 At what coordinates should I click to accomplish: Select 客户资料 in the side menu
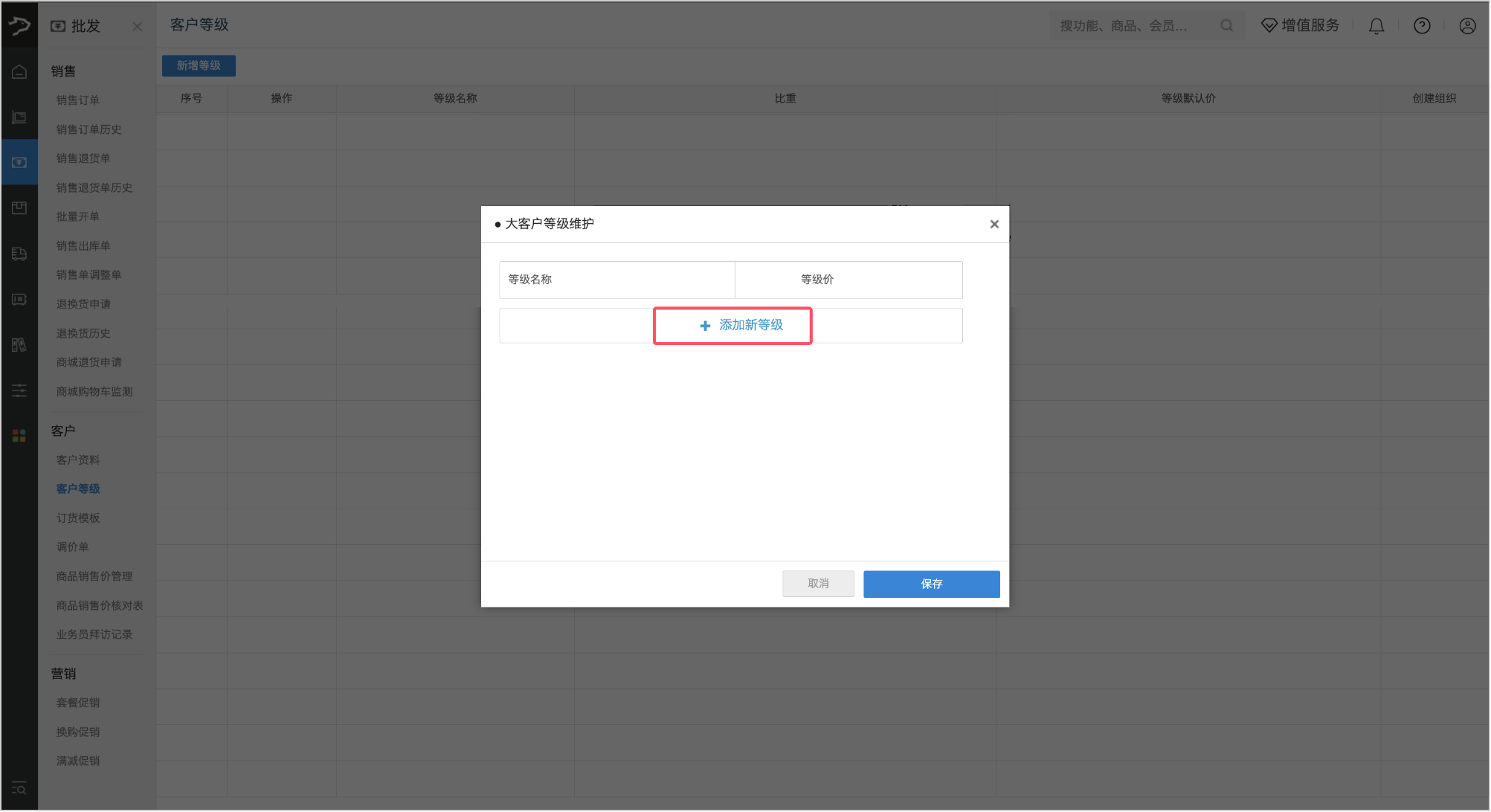tap(78, 460)
